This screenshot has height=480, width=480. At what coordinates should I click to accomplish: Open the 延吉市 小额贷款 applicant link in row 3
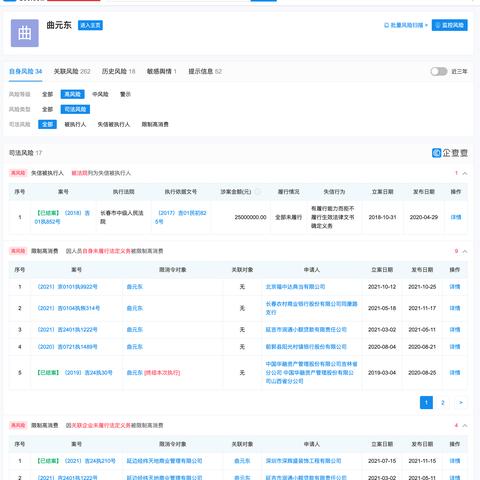click(x=306, y=330)
